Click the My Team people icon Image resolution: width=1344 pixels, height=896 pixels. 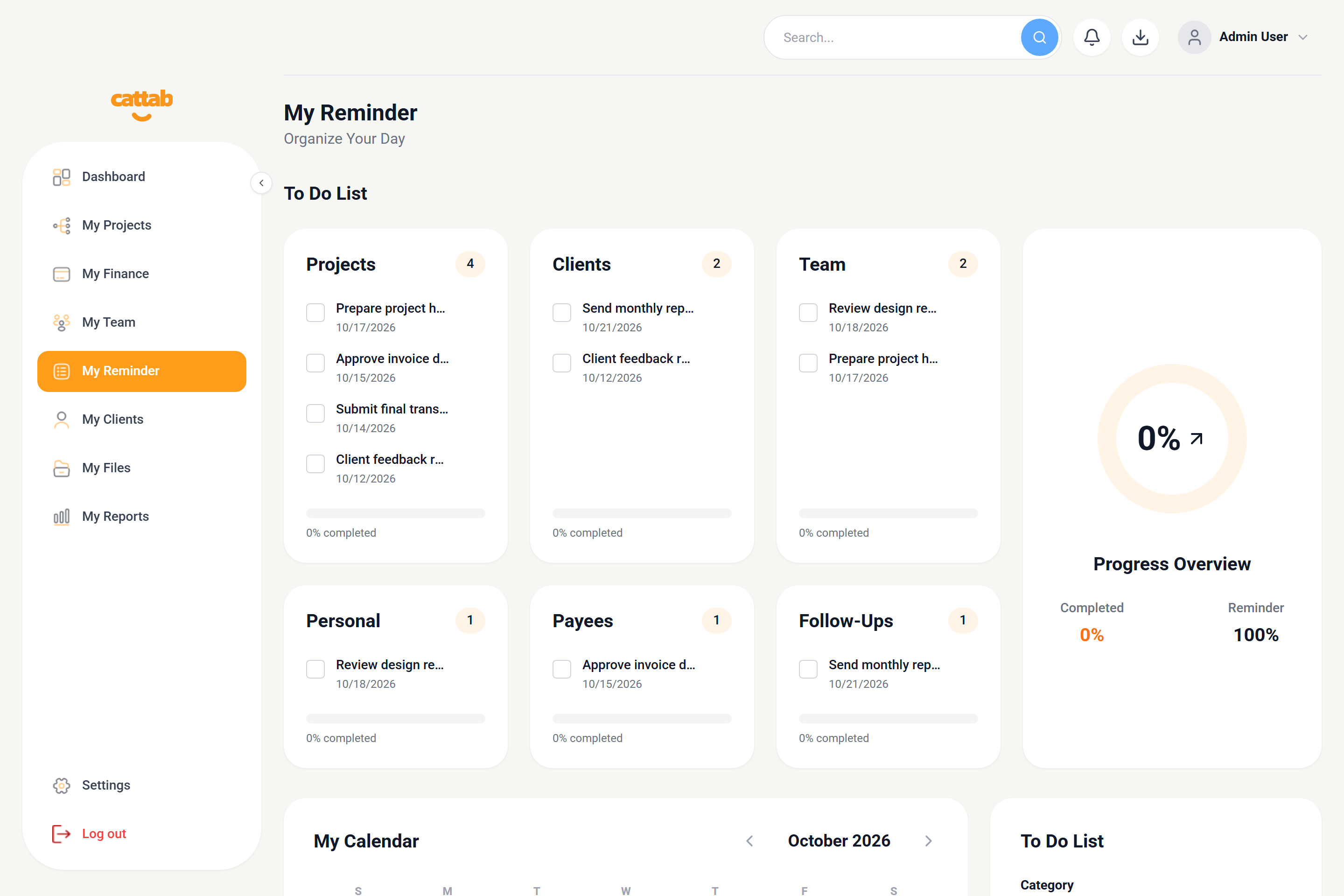coord(61,323)
